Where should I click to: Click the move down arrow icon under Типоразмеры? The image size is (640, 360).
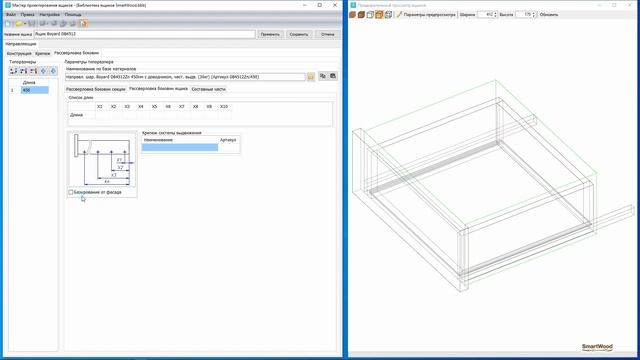point(53,71)
